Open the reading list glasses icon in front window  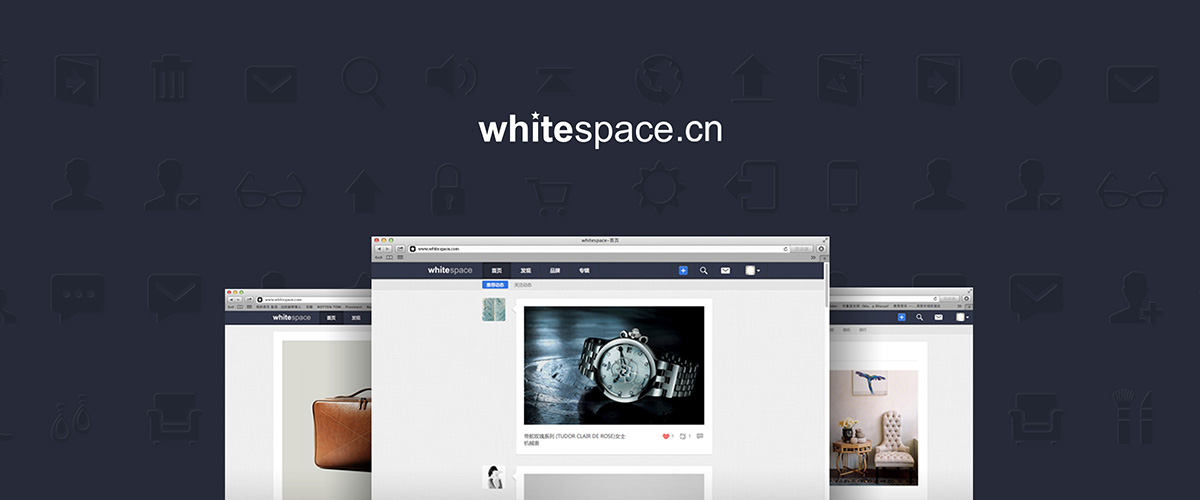[378, 257]
